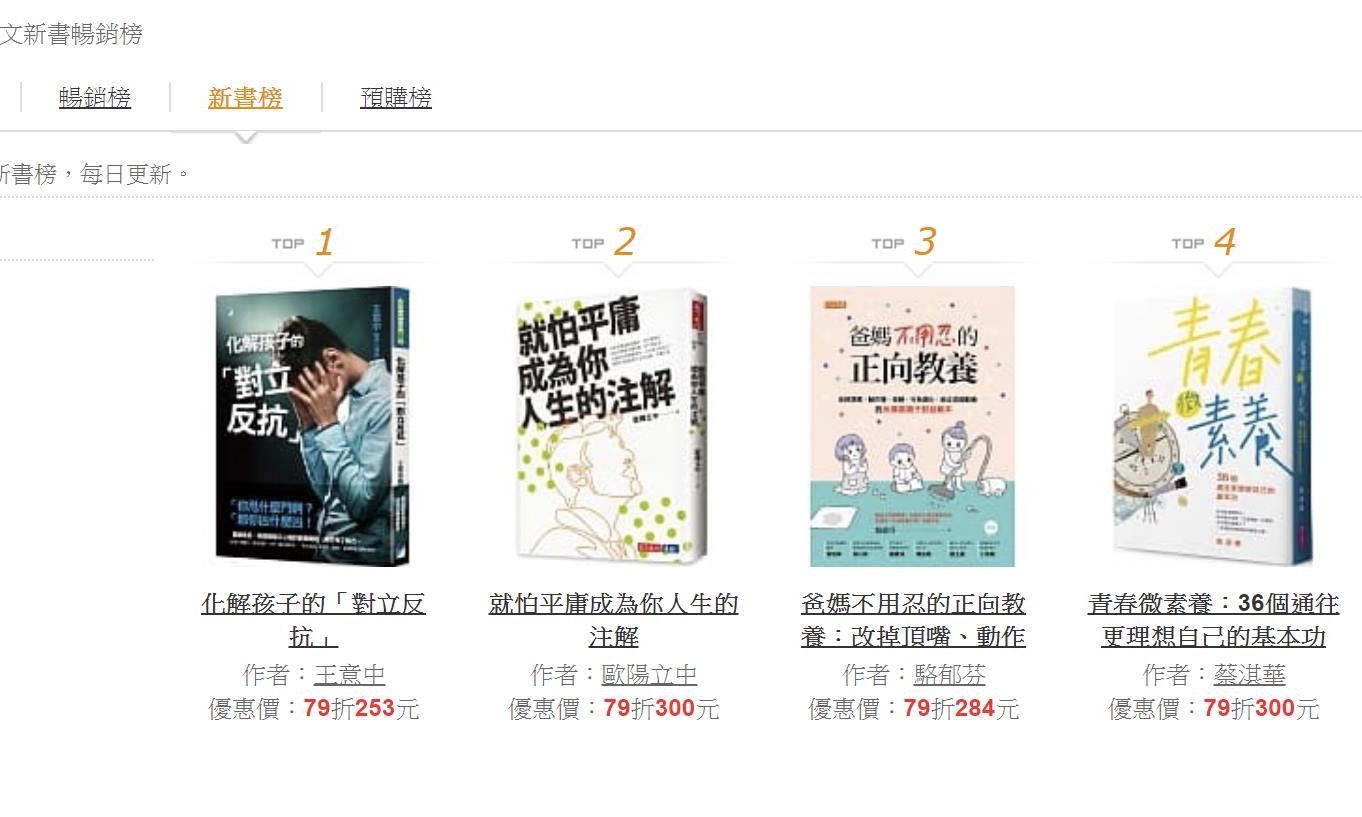
Task: Open the 青春微素養：36個通往 title link
Action: 1214,620
